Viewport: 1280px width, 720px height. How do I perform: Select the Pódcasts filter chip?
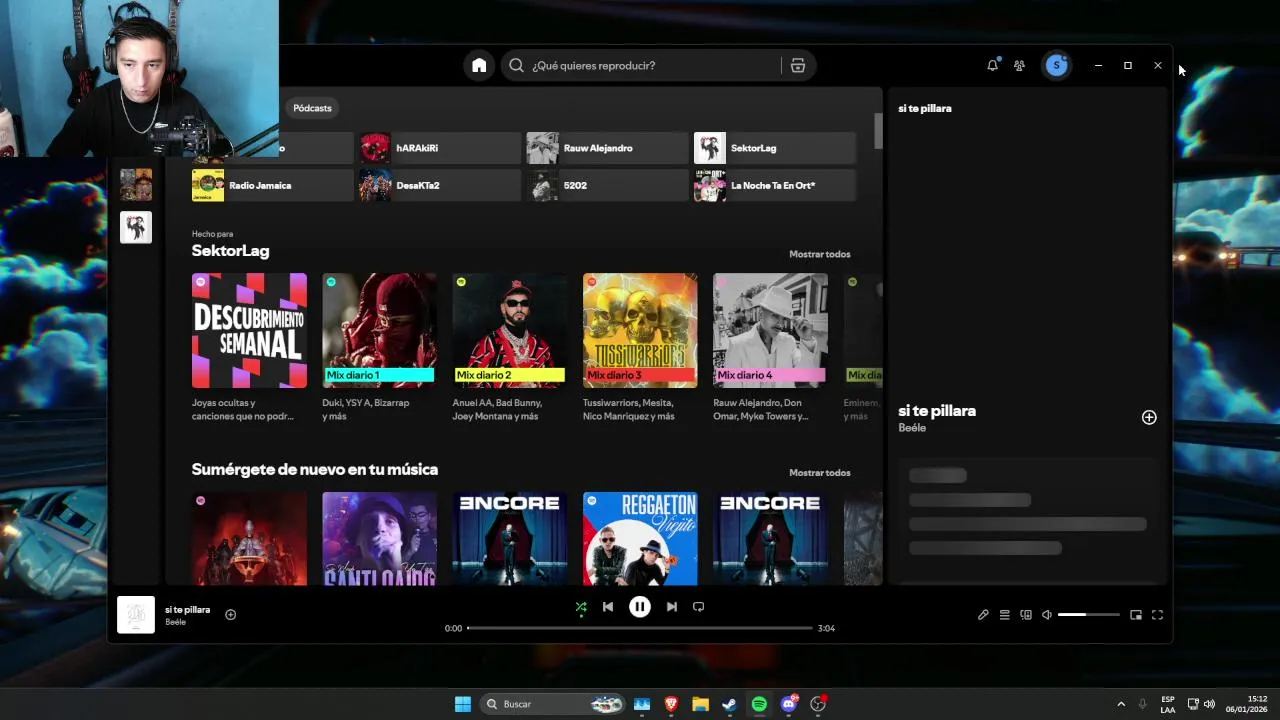(312, 108)
